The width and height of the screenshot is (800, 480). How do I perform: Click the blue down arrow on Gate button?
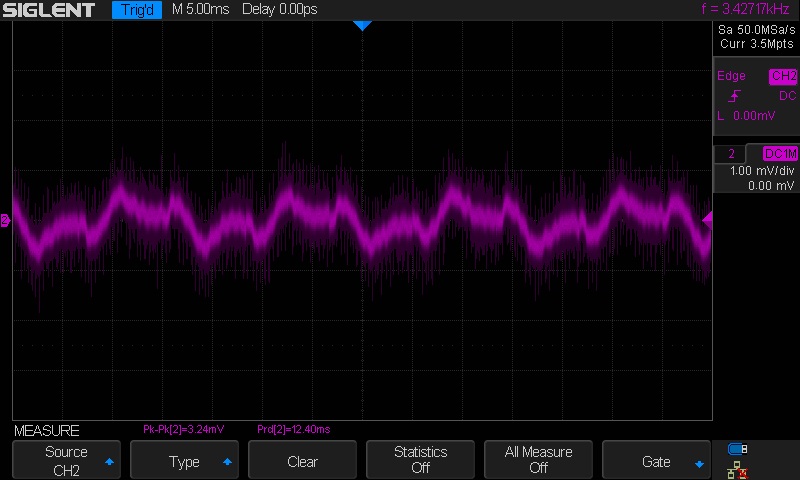pos(699,464)
